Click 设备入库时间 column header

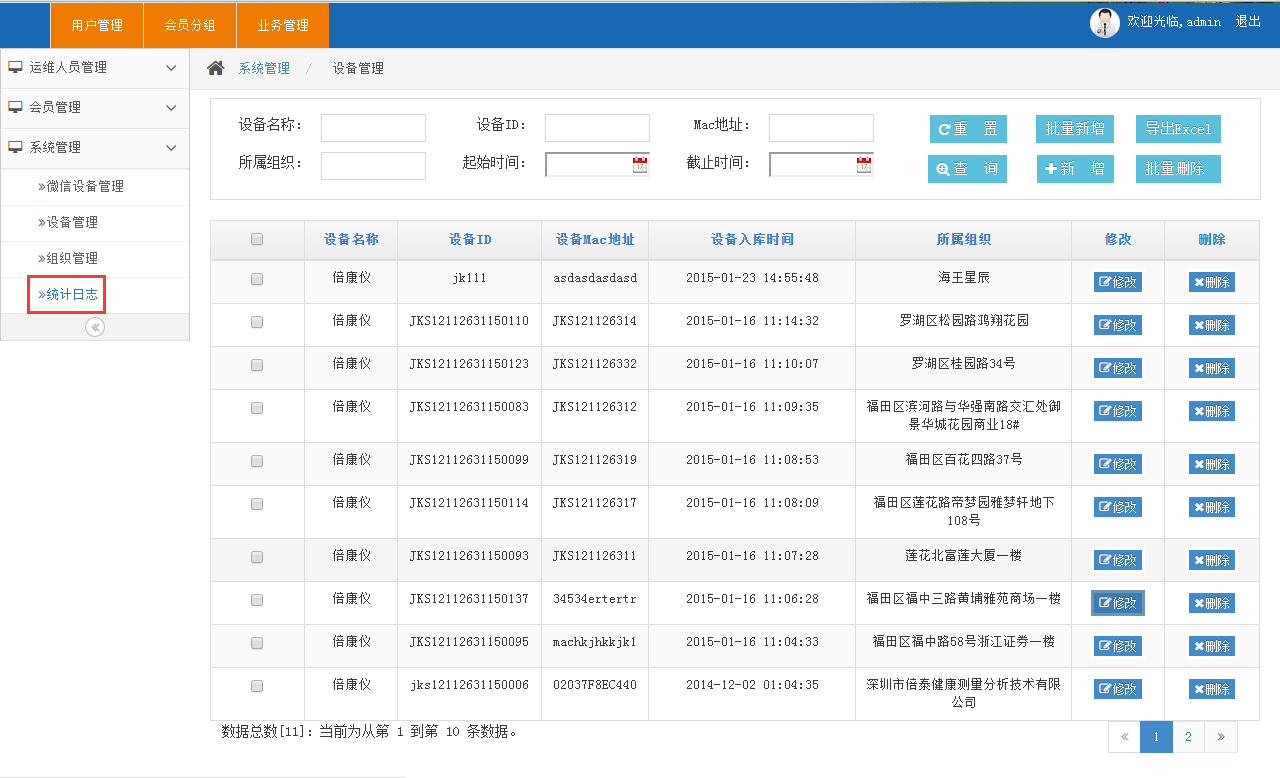tap(752, 240)
